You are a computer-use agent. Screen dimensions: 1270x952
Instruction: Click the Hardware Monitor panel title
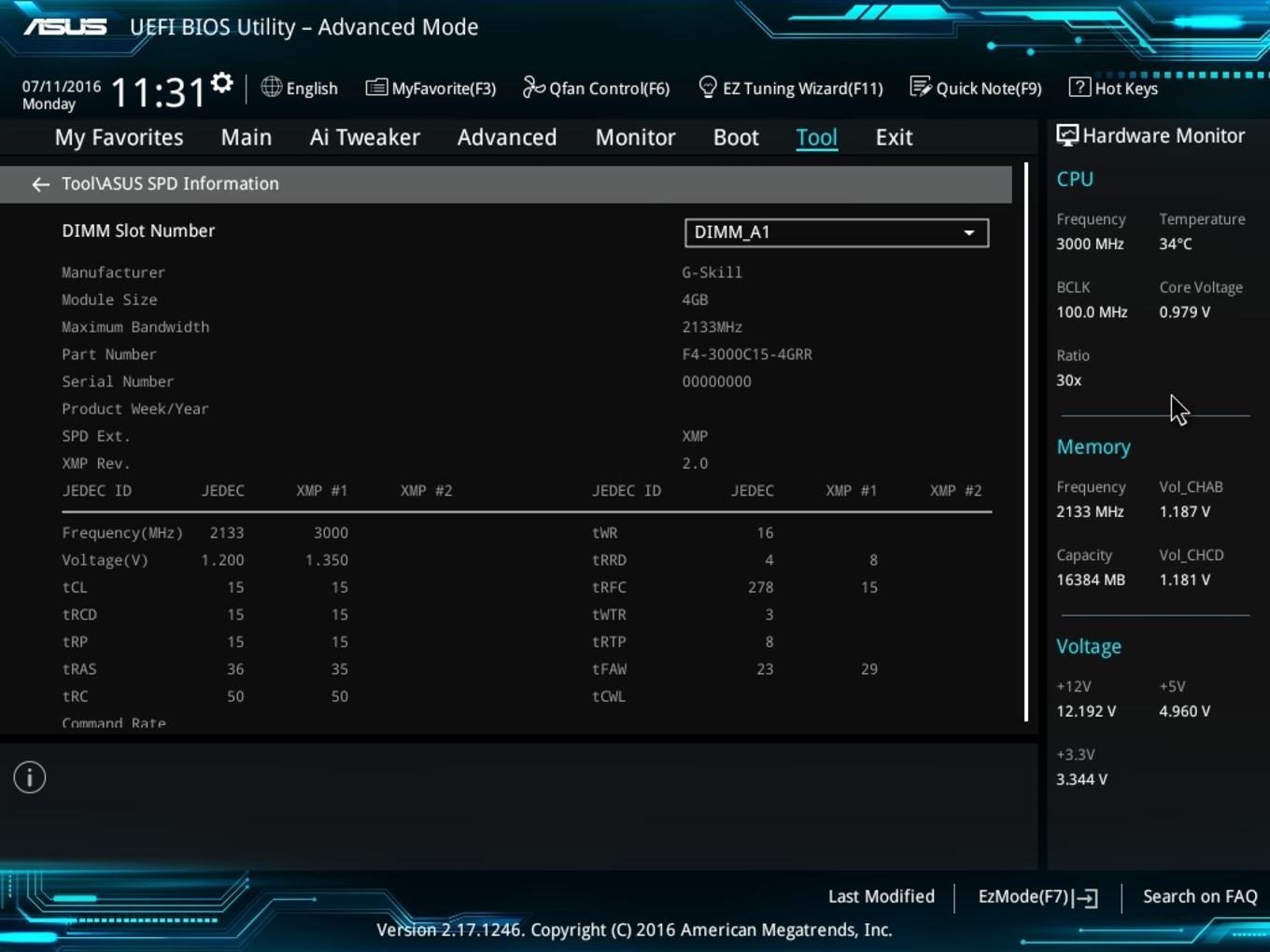(x=1164, y=135)
